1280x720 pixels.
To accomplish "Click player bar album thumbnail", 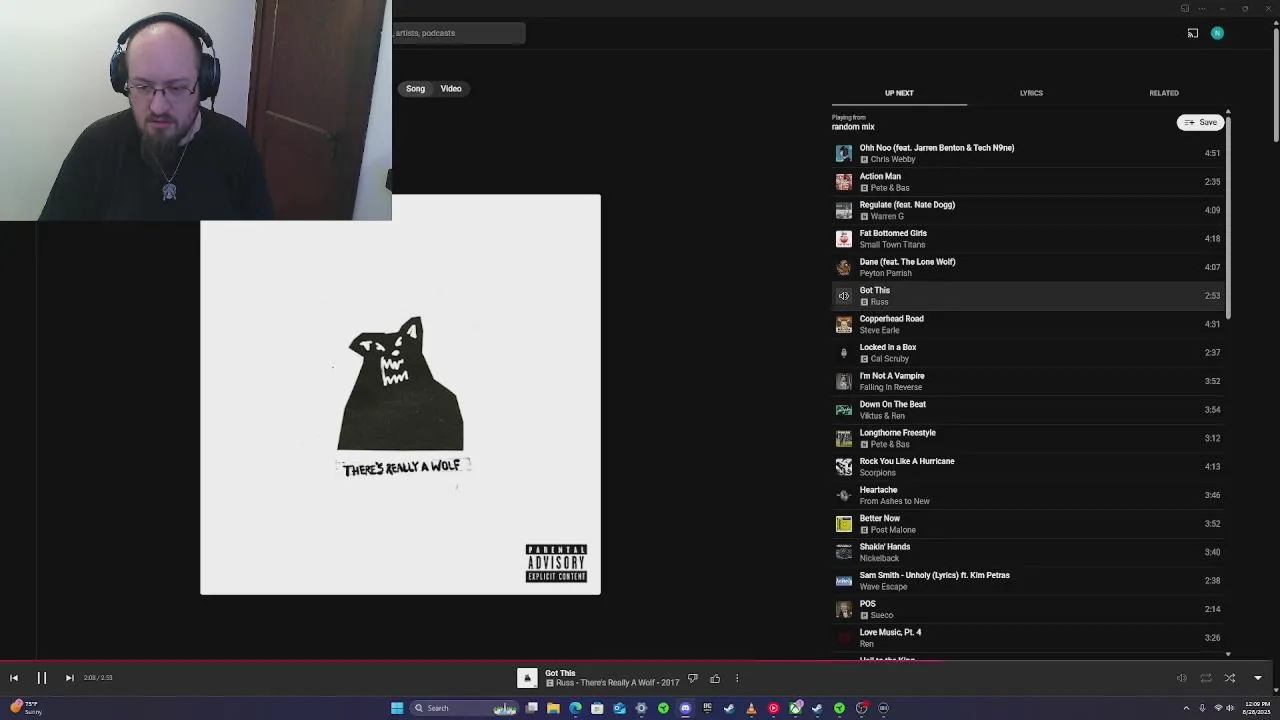I will coord(527,678).
